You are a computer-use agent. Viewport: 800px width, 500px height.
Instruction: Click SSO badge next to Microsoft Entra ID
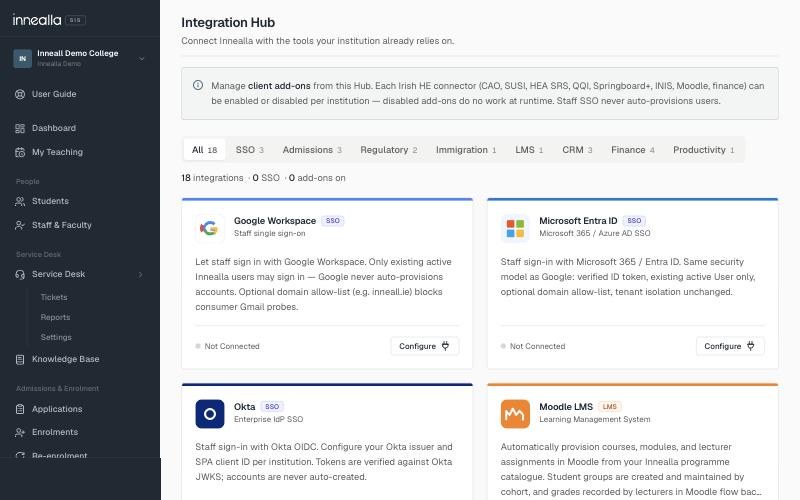(x=634, y=221)
